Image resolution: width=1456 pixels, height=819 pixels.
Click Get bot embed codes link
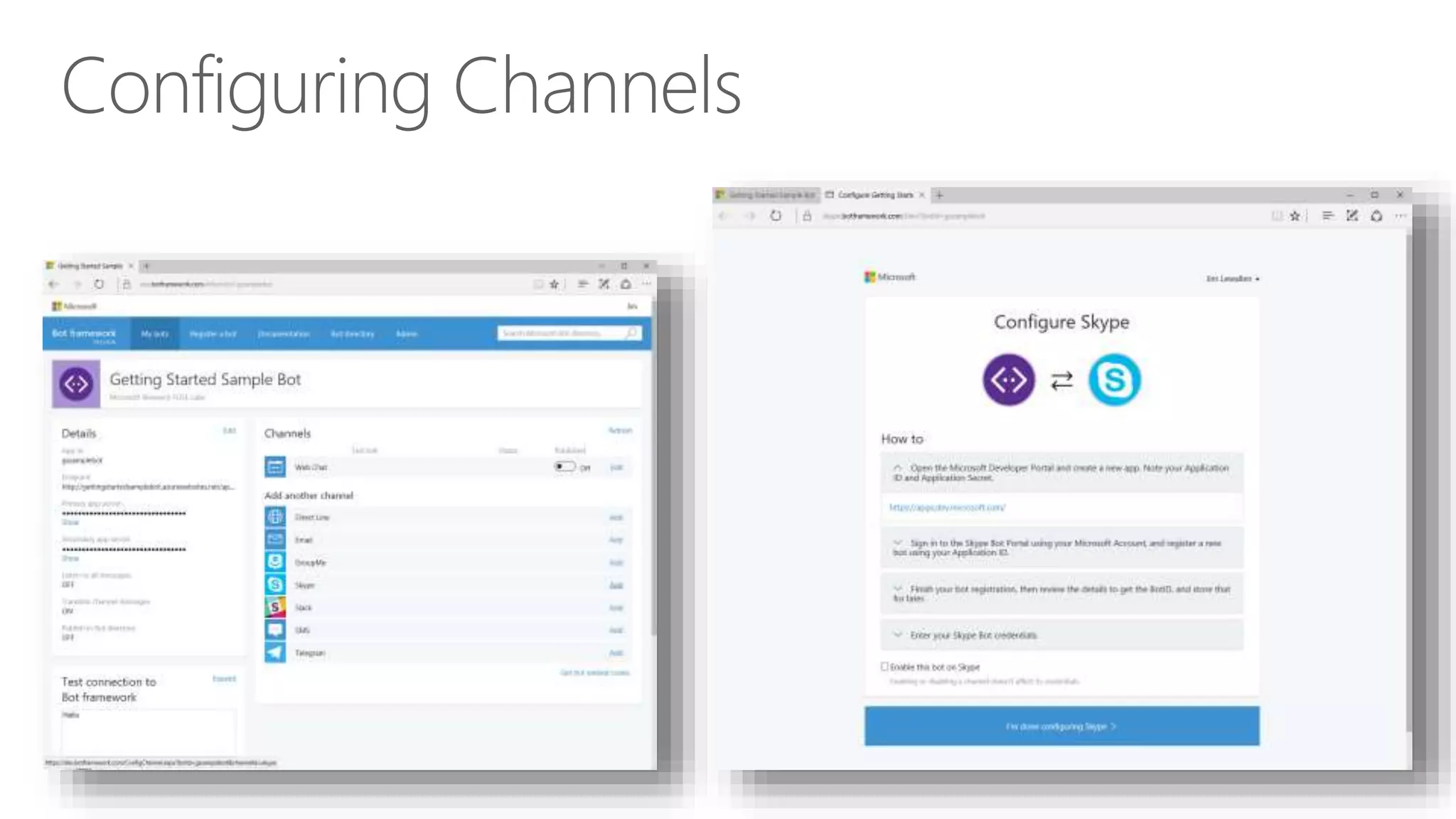[594, 673]
